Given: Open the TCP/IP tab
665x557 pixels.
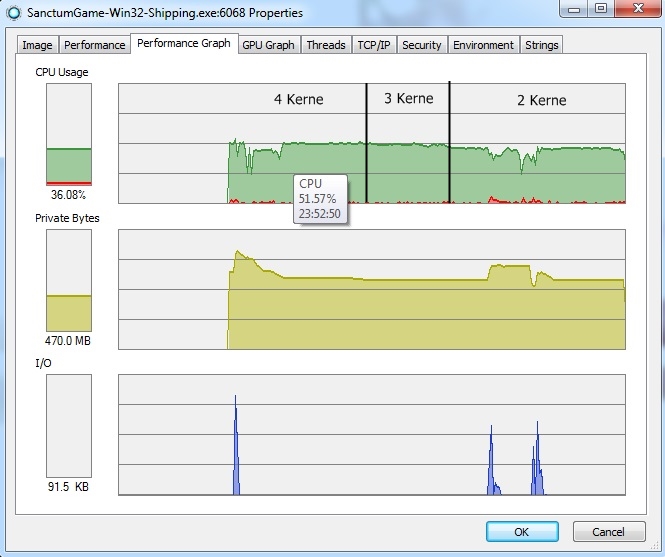Looking at the screenshot, I should click(374, 45).
